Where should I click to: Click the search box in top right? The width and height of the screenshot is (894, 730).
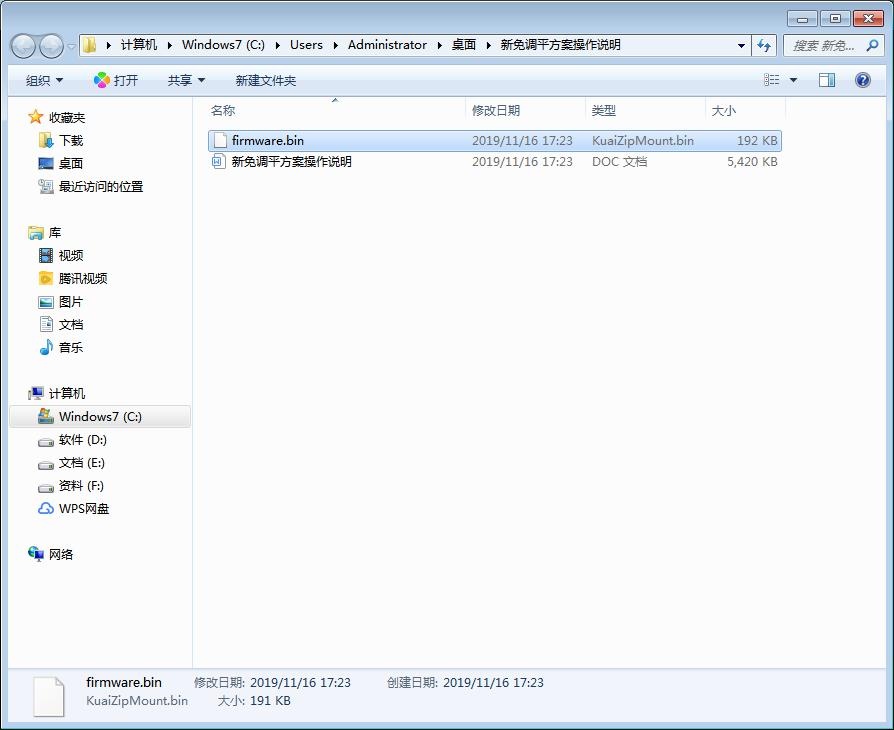(x=825, y=45)
